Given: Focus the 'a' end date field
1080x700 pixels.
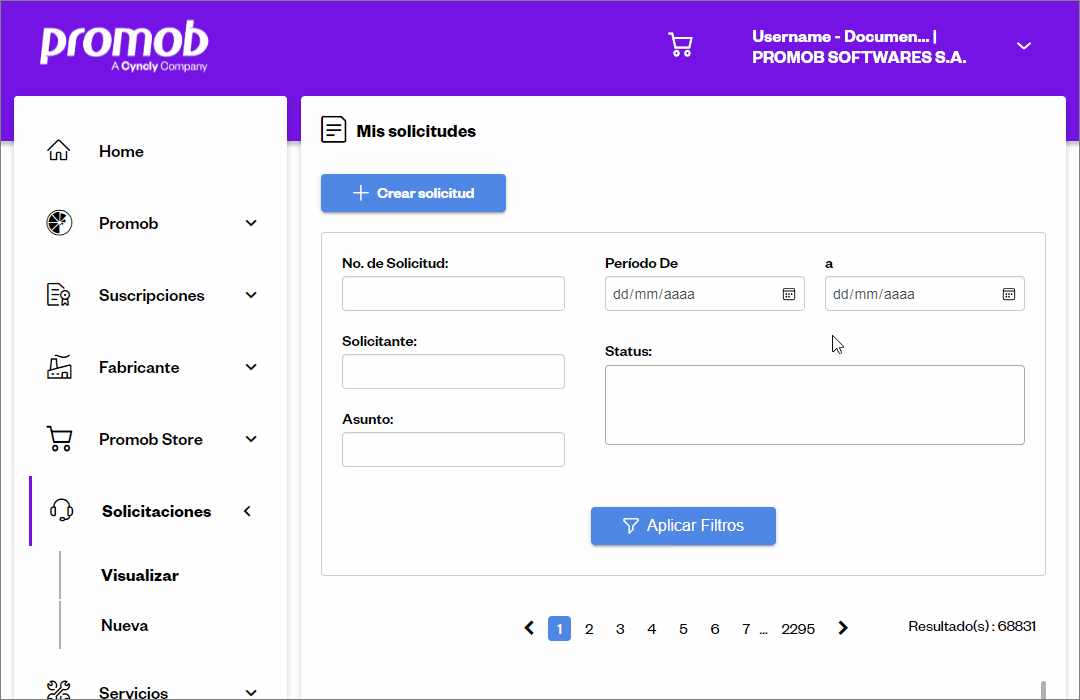Looking at the screenshot, I should tap(924, 294).
